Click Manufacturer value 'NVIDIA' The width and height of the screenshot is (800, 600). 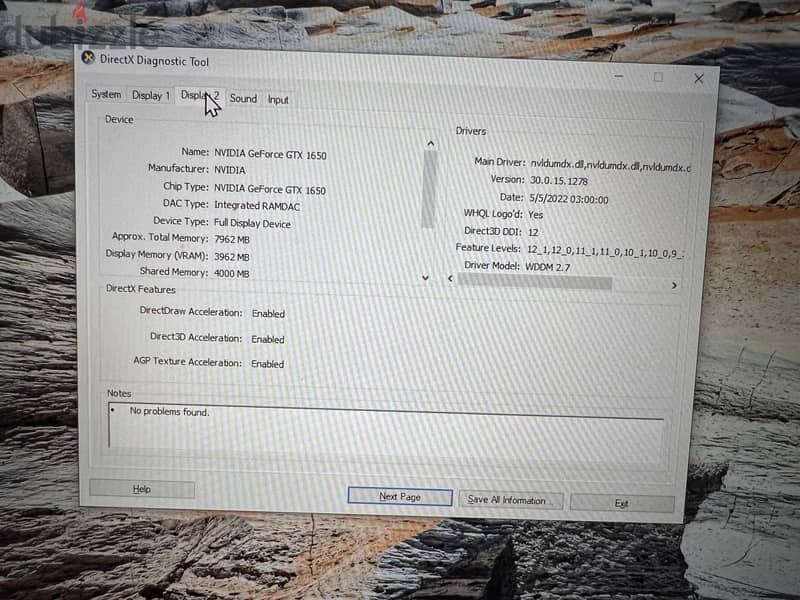[x=230, y=170]
